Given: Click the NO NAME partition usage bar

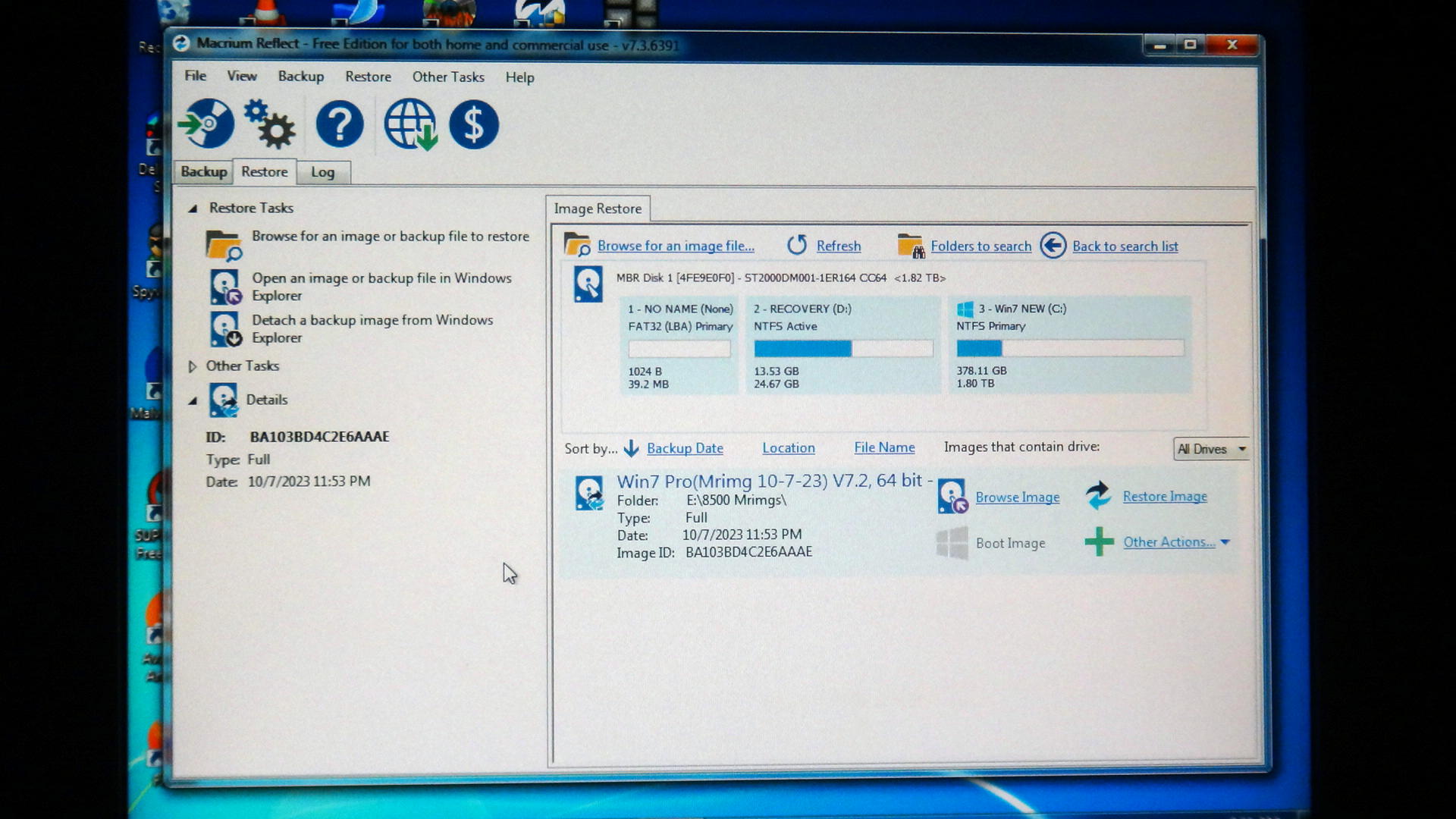Looking at the screenshot, I should pyautogui.click(x=679, y=348).
